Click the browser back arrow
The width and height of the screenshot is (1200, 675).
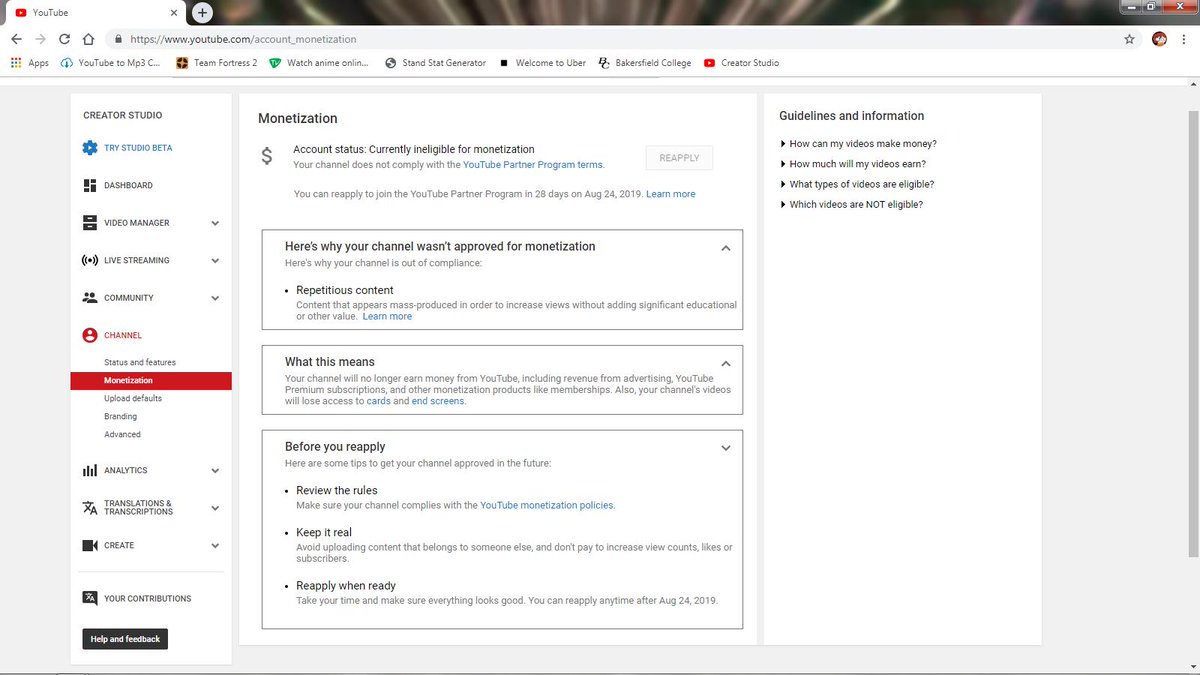coord(16,39)
